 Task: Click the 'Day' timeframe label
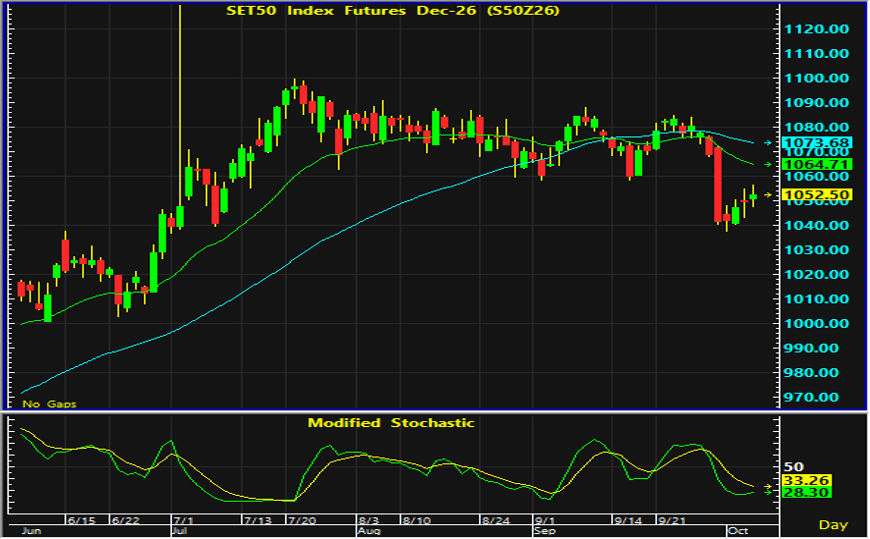tap(833, 525)
